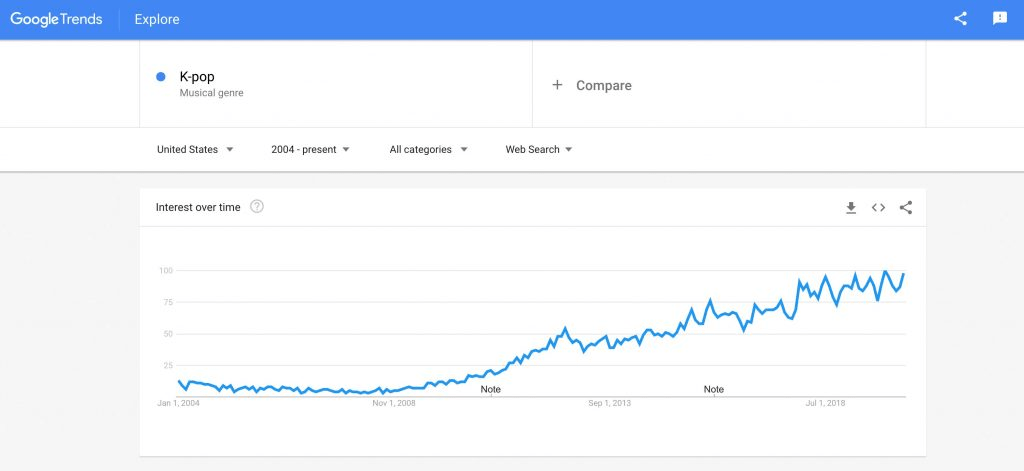This screenshot has height=471, width=1024.
Task: Open the feedback icon in header
Action: [999, 19]
